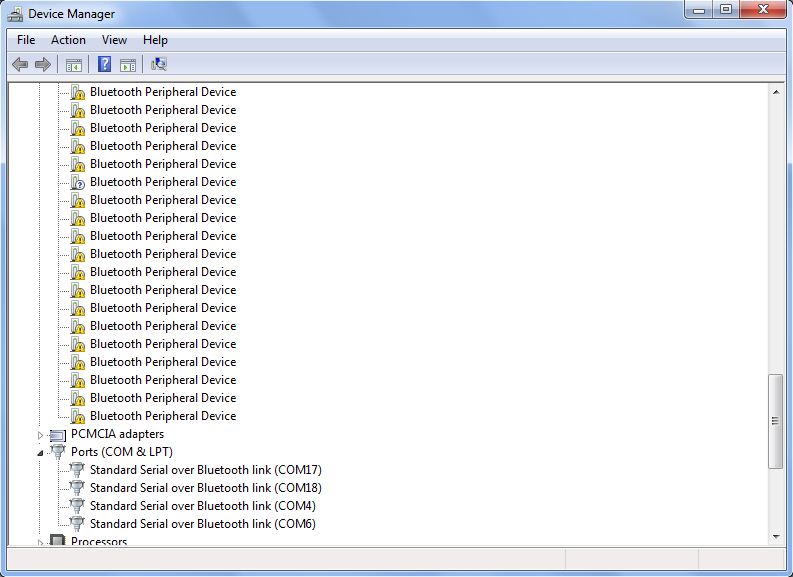Open Help via the blue question-mark toolbar icon

tap(104, 64)
